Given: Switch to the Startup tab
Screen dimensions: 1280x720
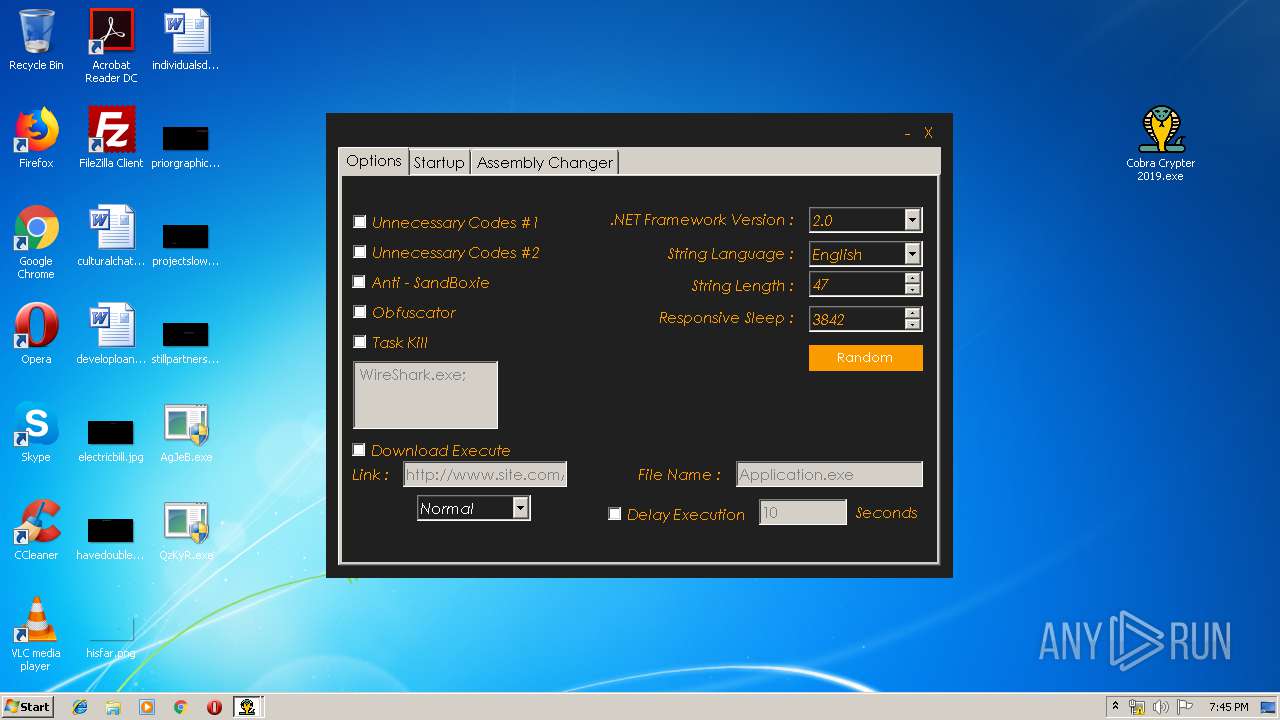Looking at the screenshot, I should [439, 162].
